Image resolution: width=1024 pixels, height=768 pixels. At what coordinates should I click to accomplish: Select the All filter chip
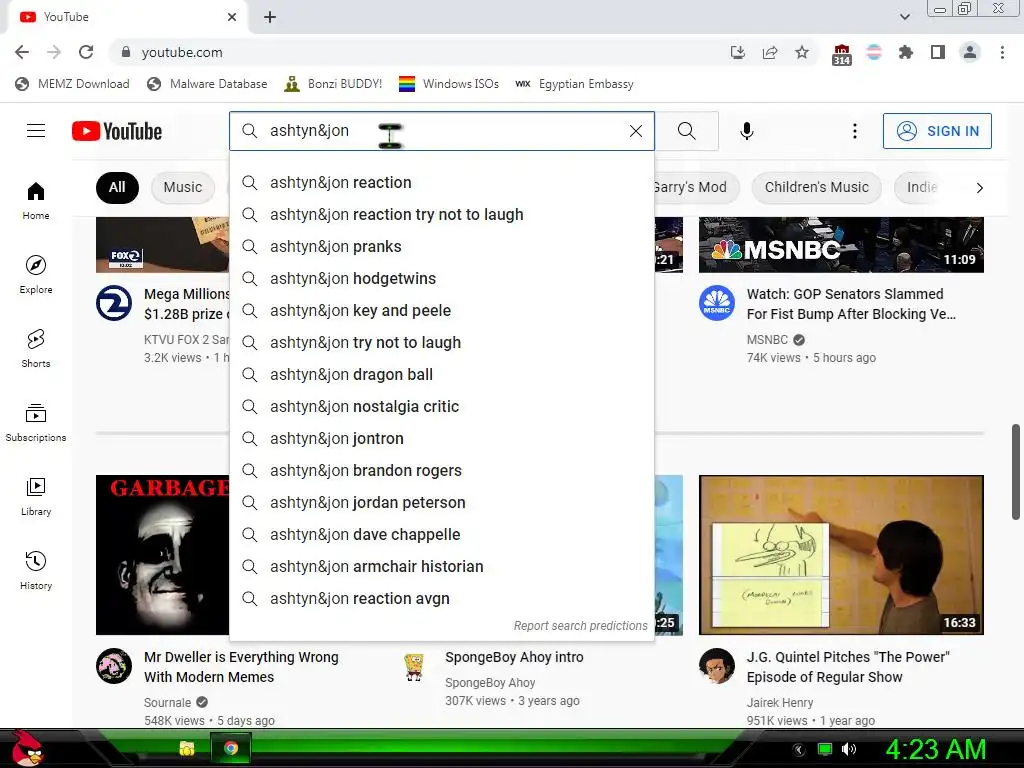[117, 187]
